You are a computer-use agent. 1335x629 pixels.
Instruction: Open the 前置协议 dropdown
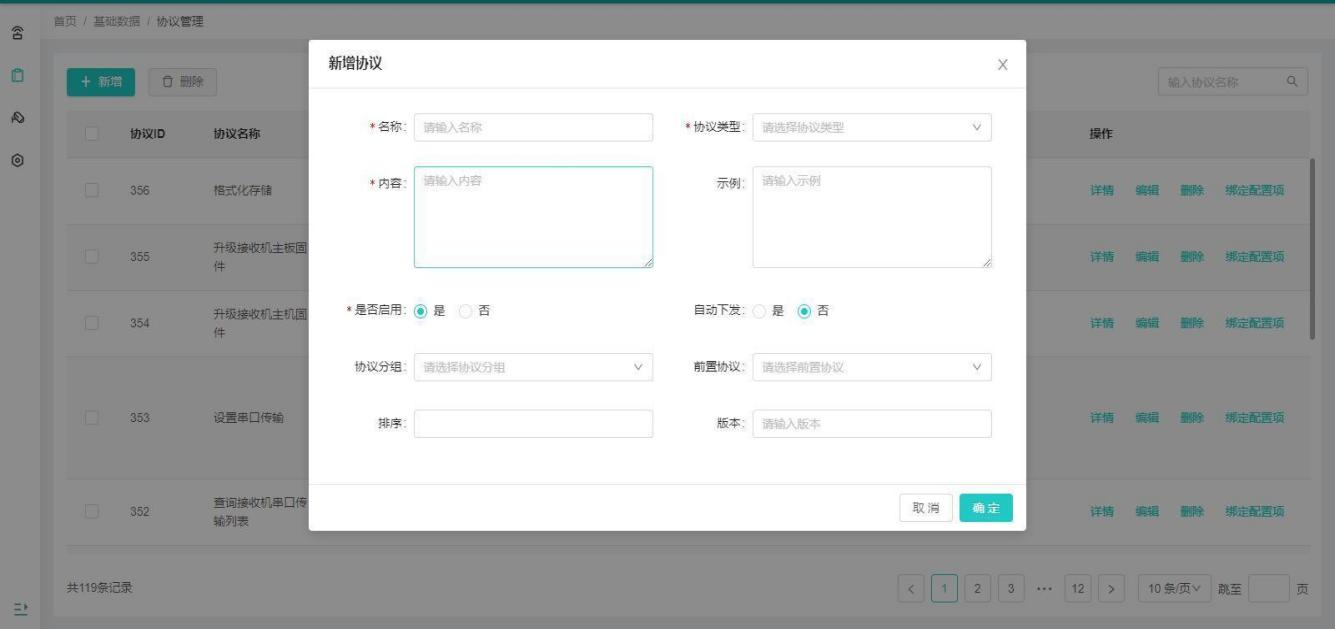point(871,367)
